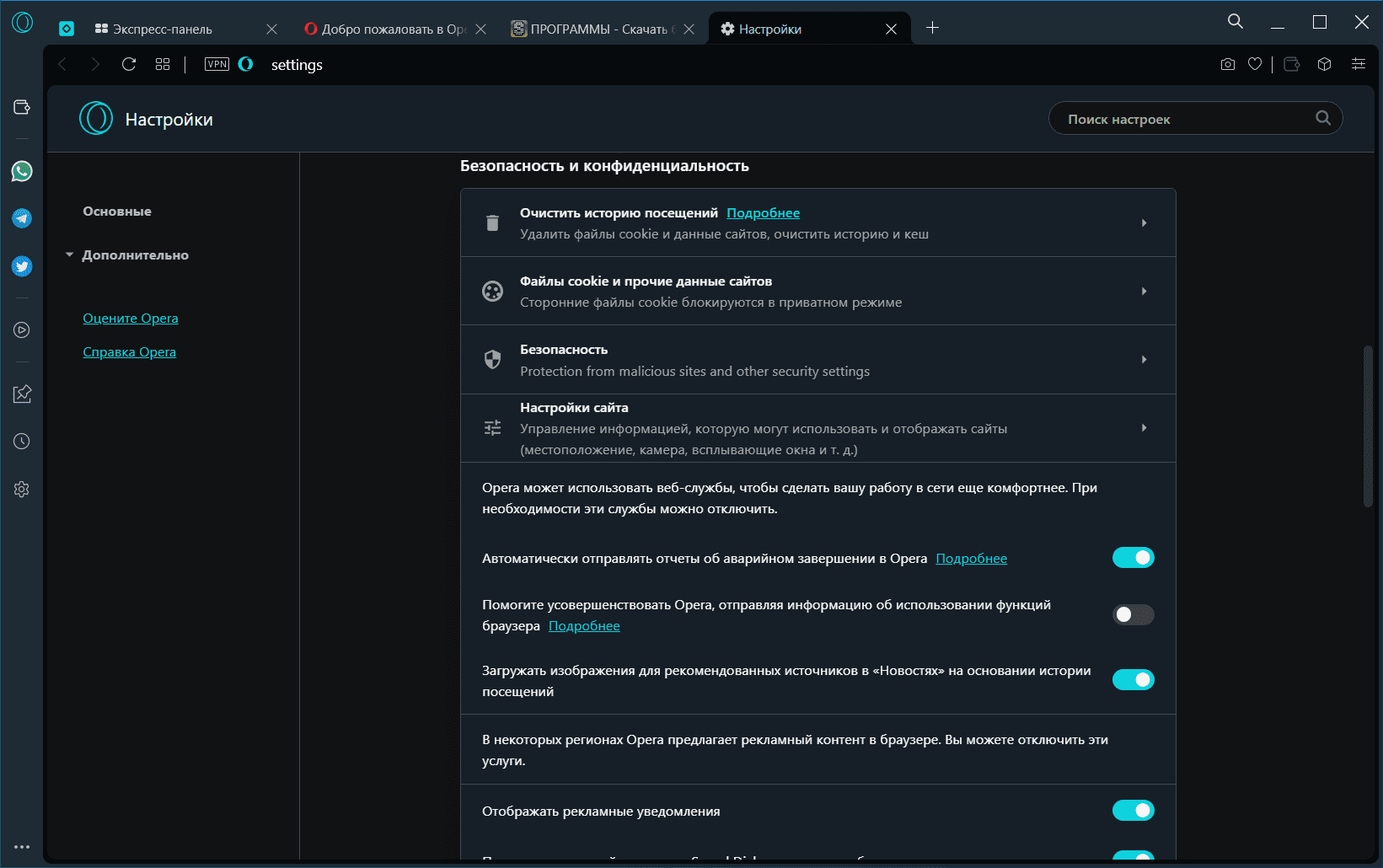Close the Добро пожаловать tab
1383x868 pixels.
[x=480, y=29]
